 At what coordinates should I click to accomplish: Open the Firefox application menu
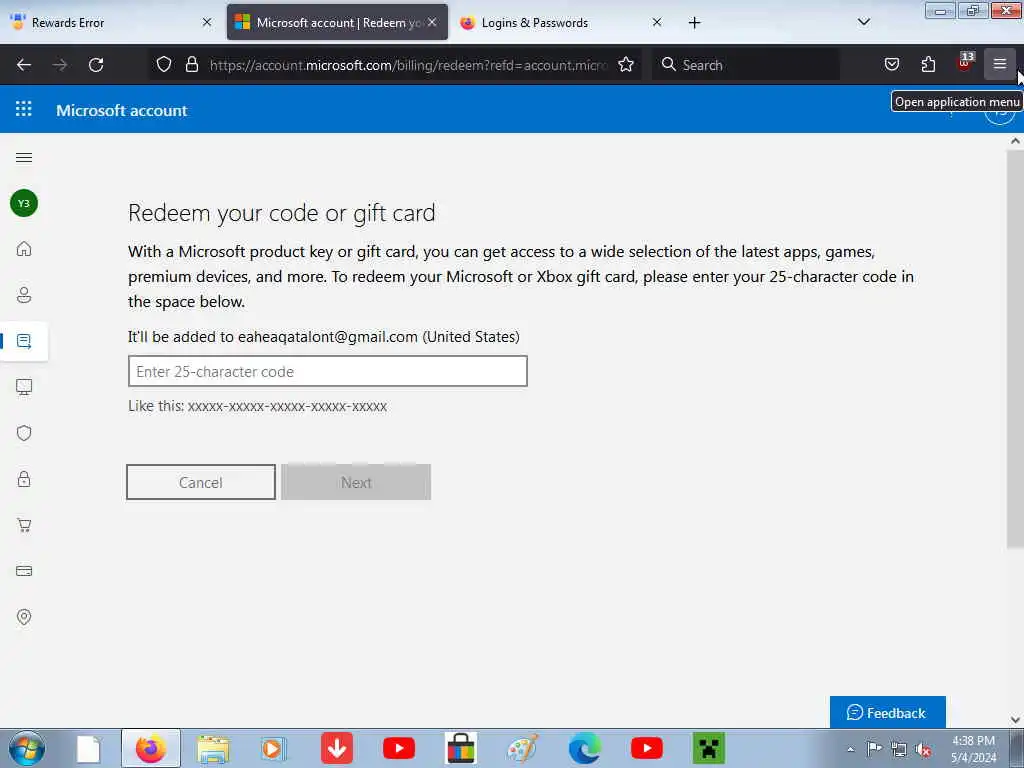(999, 64)
